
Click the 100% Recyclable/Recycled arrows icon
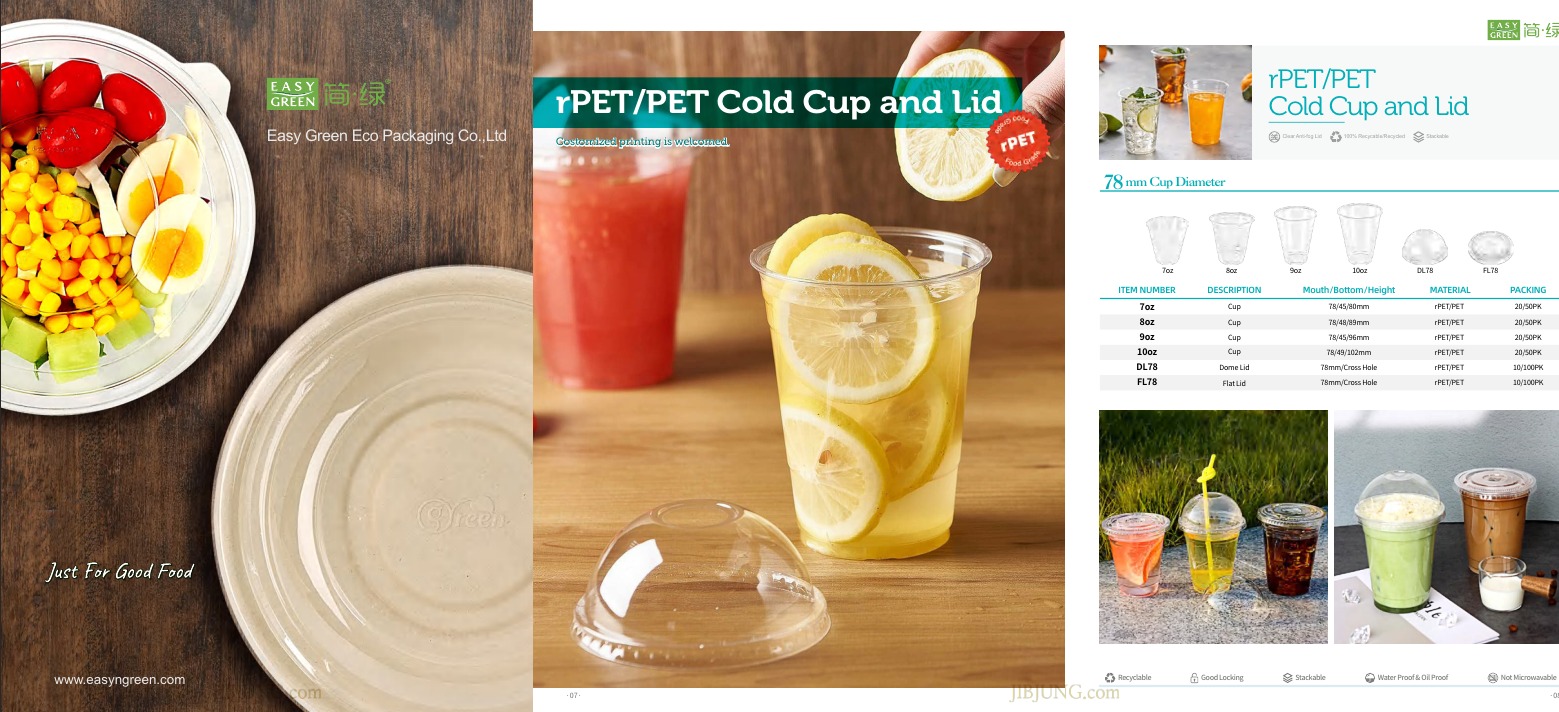click(1336, 136)
